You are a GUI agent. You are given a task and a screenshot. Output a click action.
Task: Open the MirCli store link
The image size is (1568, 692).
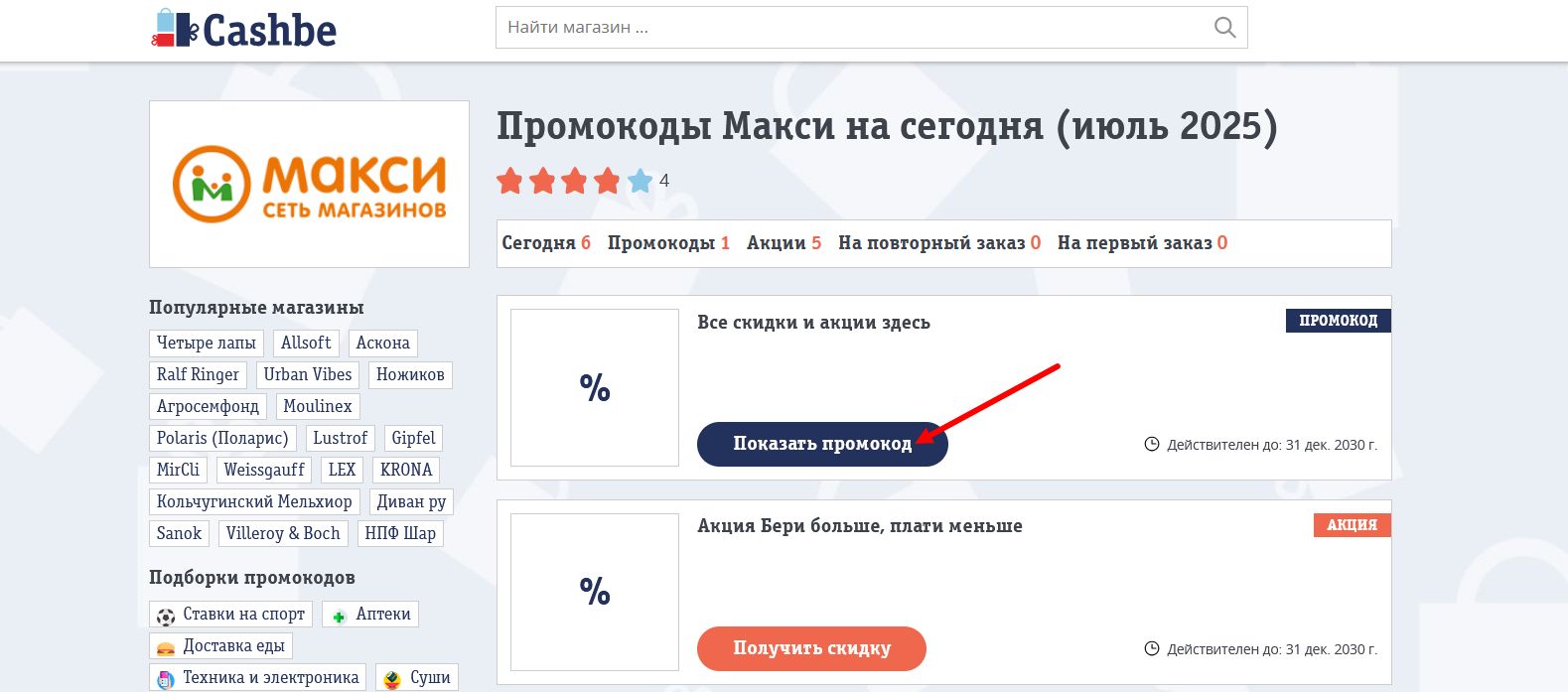[178, 470]
